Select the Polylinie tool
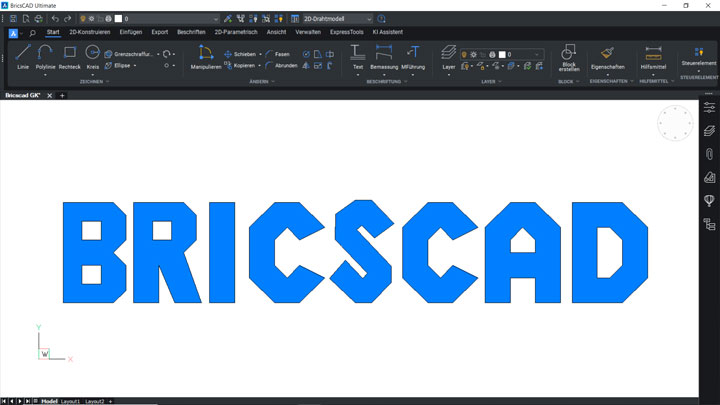Viewport: 720px width, 405px height. (45, 57)
